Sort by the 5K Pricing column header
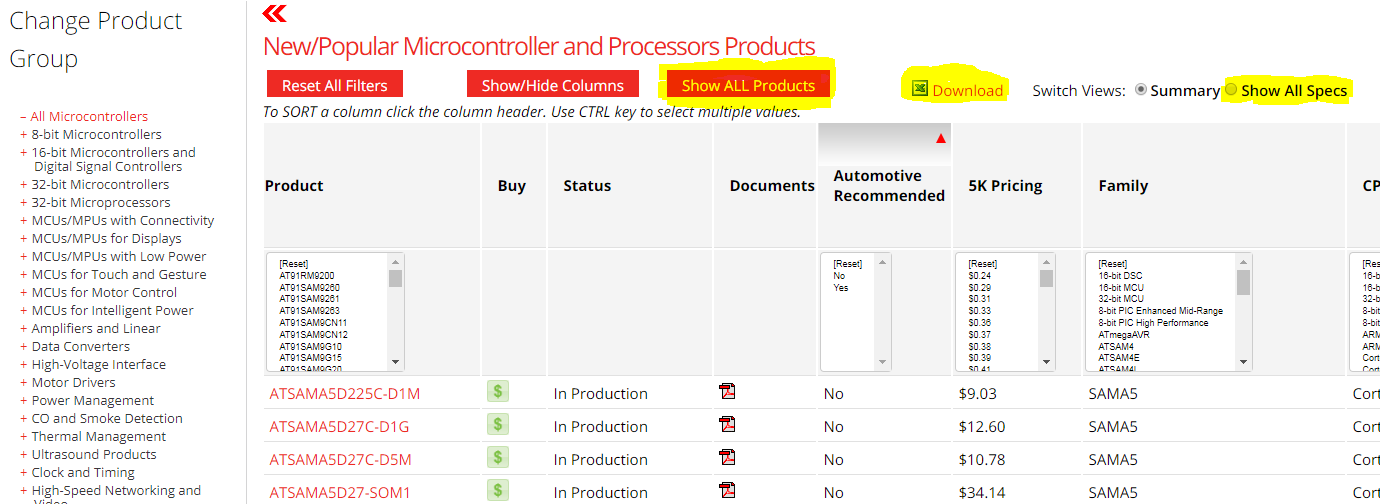The width and height of the screenshot is (1380, 504). point(1005,186)
